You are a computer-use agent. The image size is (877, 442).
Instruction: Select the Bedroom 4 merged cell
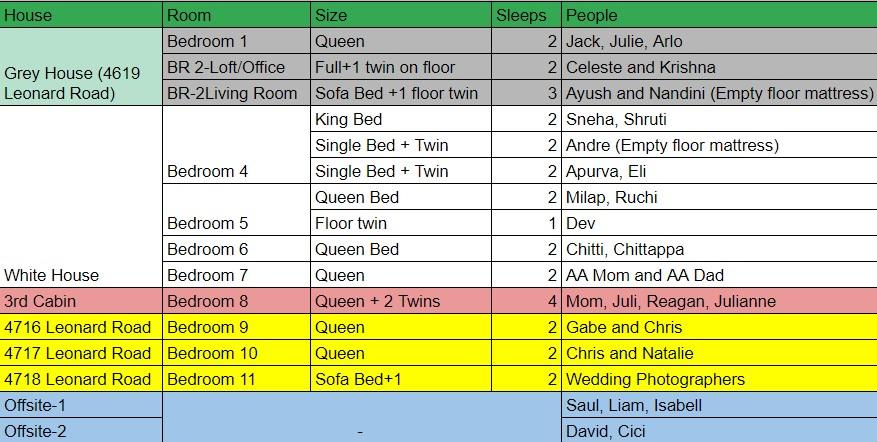pos(237,145)
